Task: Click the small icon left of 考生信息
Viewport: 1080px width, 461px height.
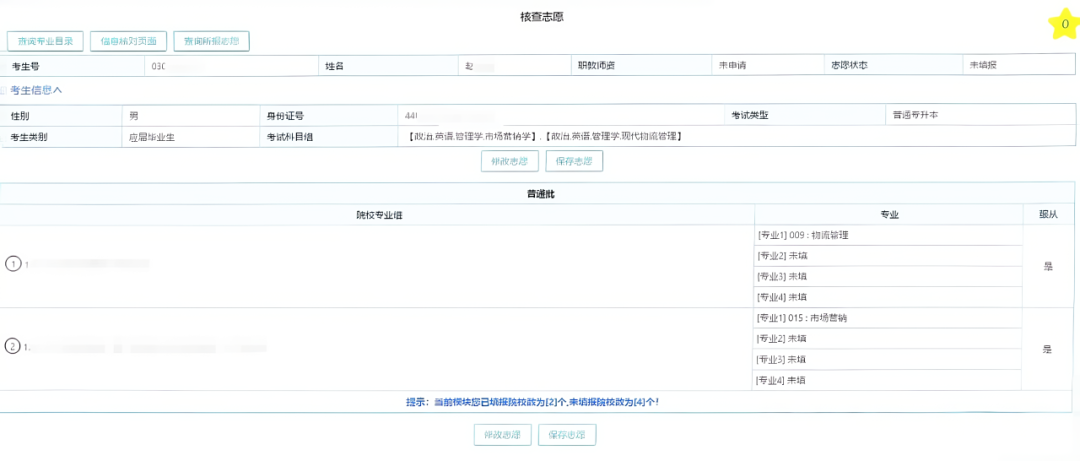Action: 5,90
